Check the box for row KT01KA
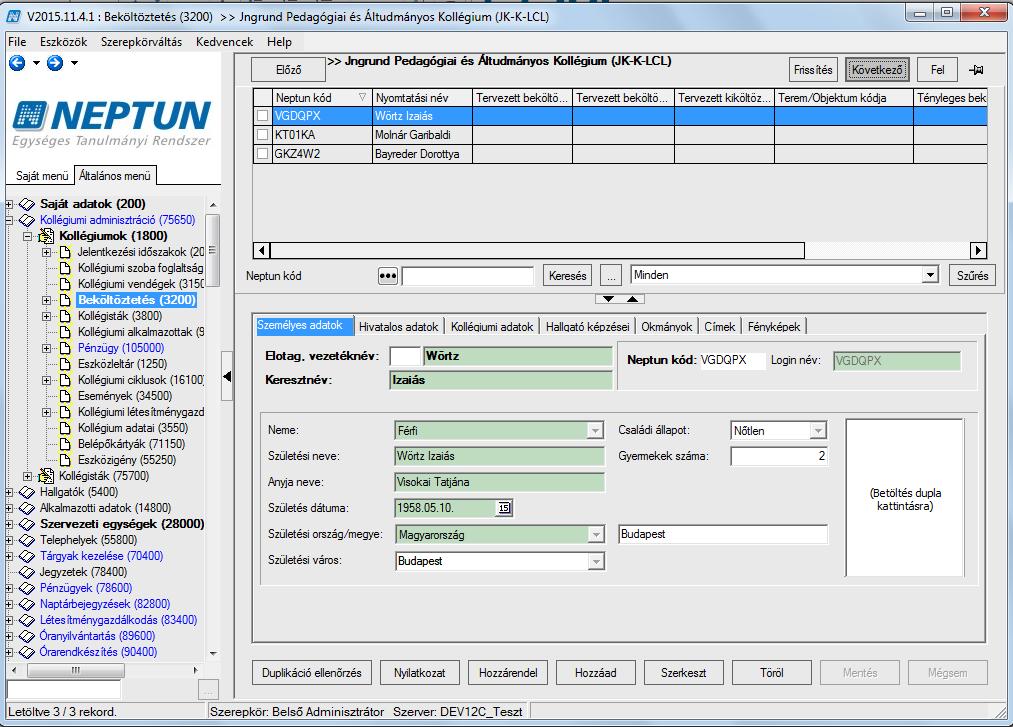The height and width of the screenshot is (727, 1013). (262, 135)
